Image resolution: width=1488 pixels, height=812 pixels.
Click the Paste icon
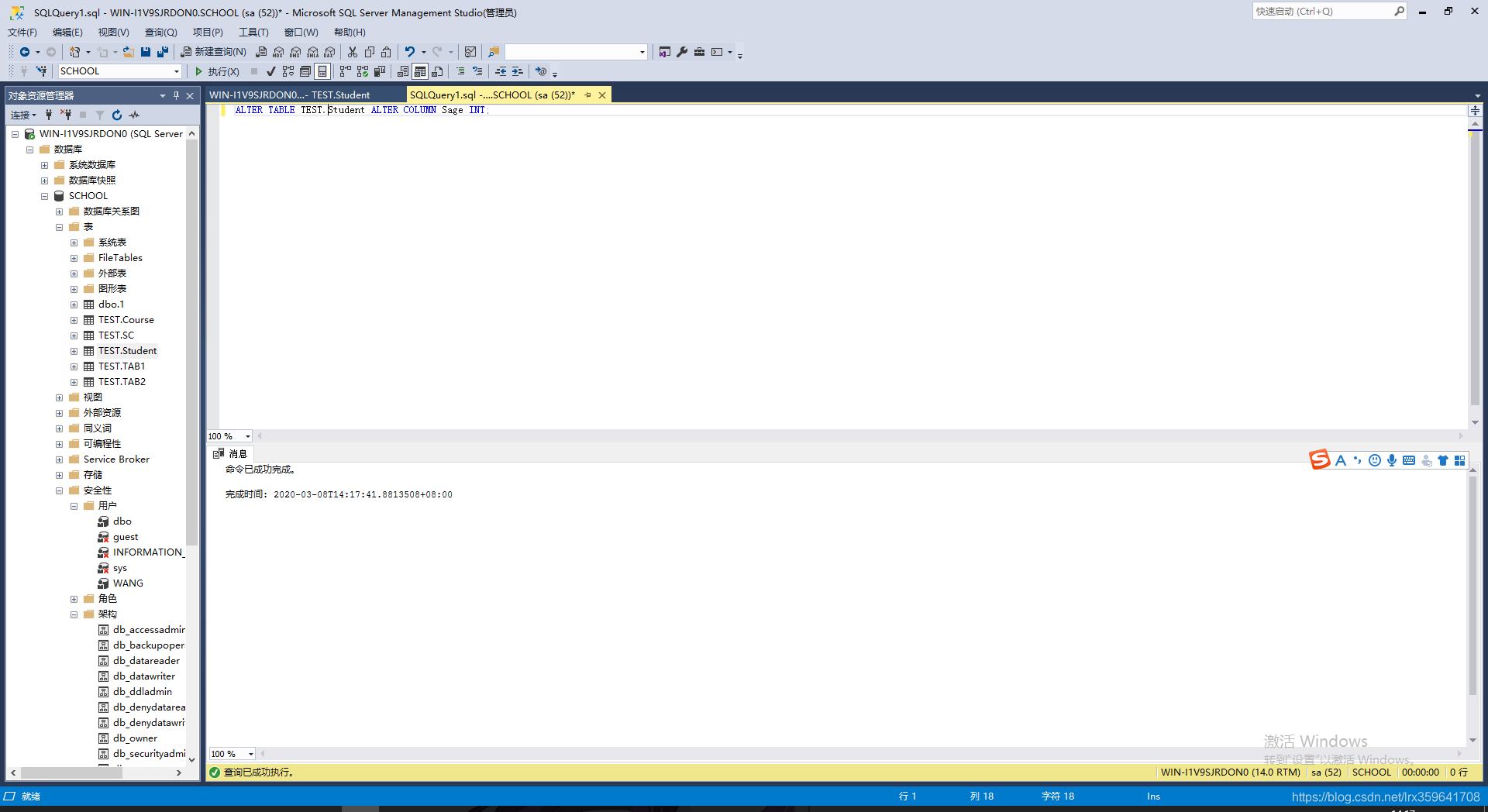386,52
